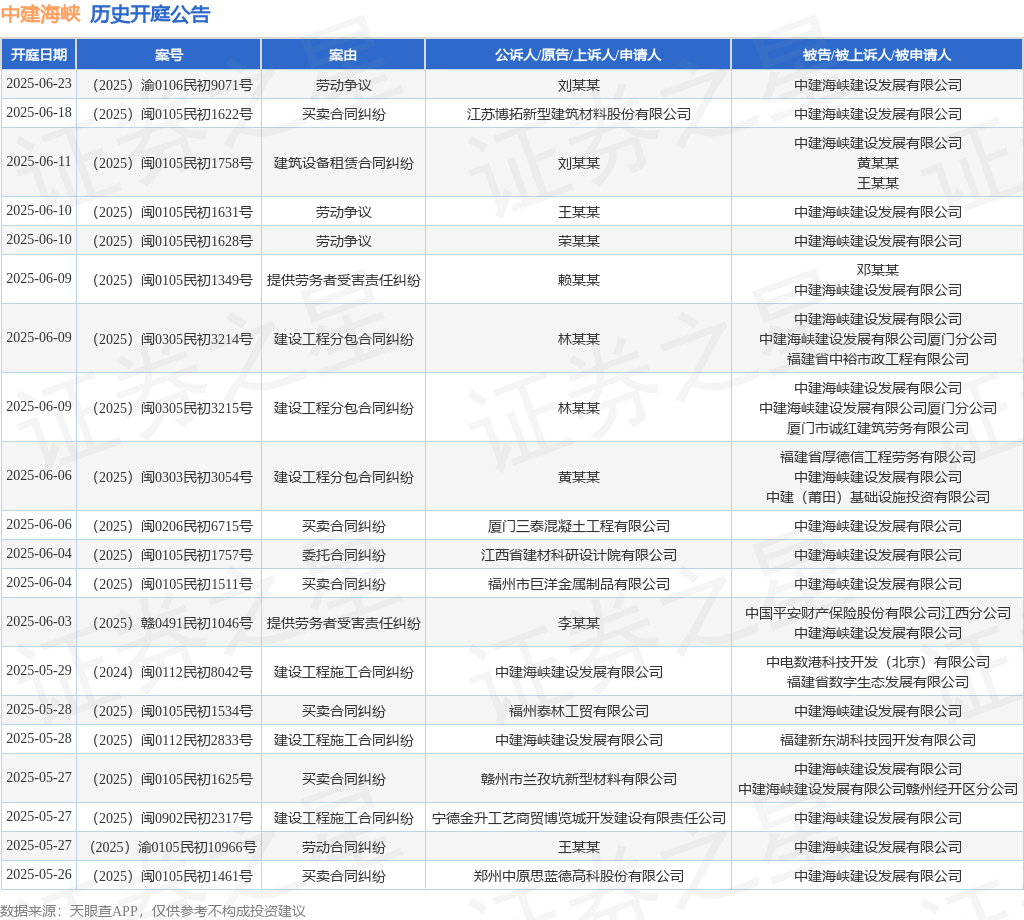Viewport: 1024px width, 920px height.
Task: Click case number 渝0105民初10966号
Action: click(172, 847)
